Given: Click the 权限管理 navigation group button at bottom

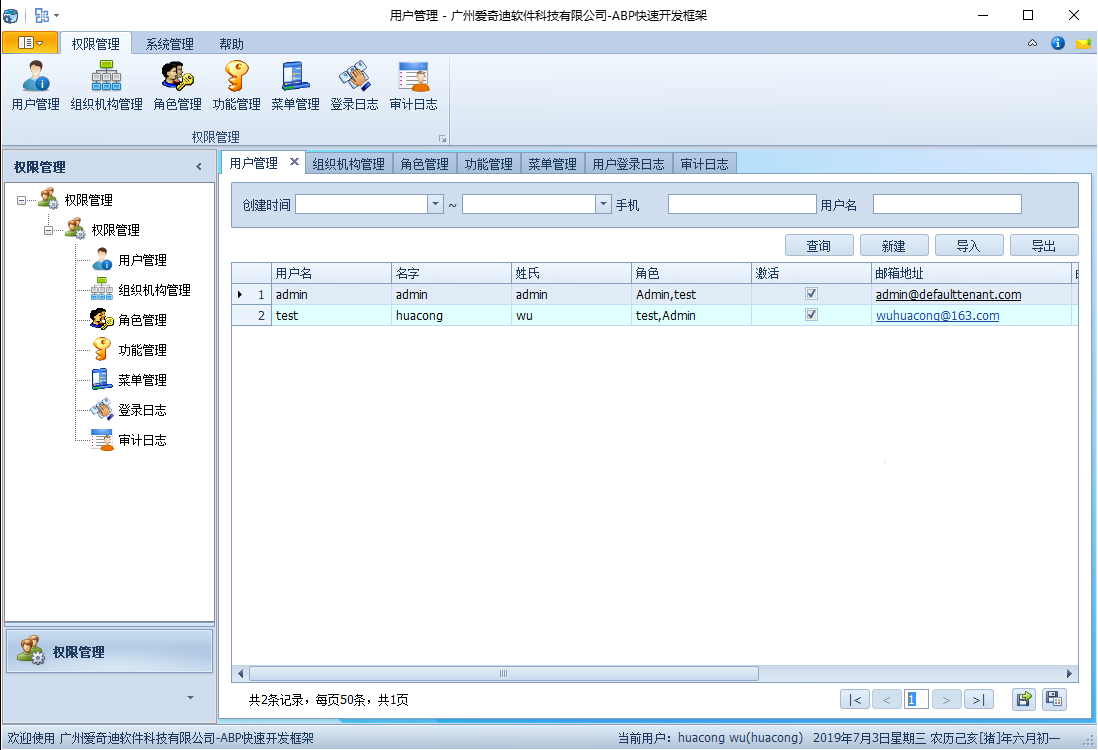Looking at the screenshot, I should (x=109, y=651).
